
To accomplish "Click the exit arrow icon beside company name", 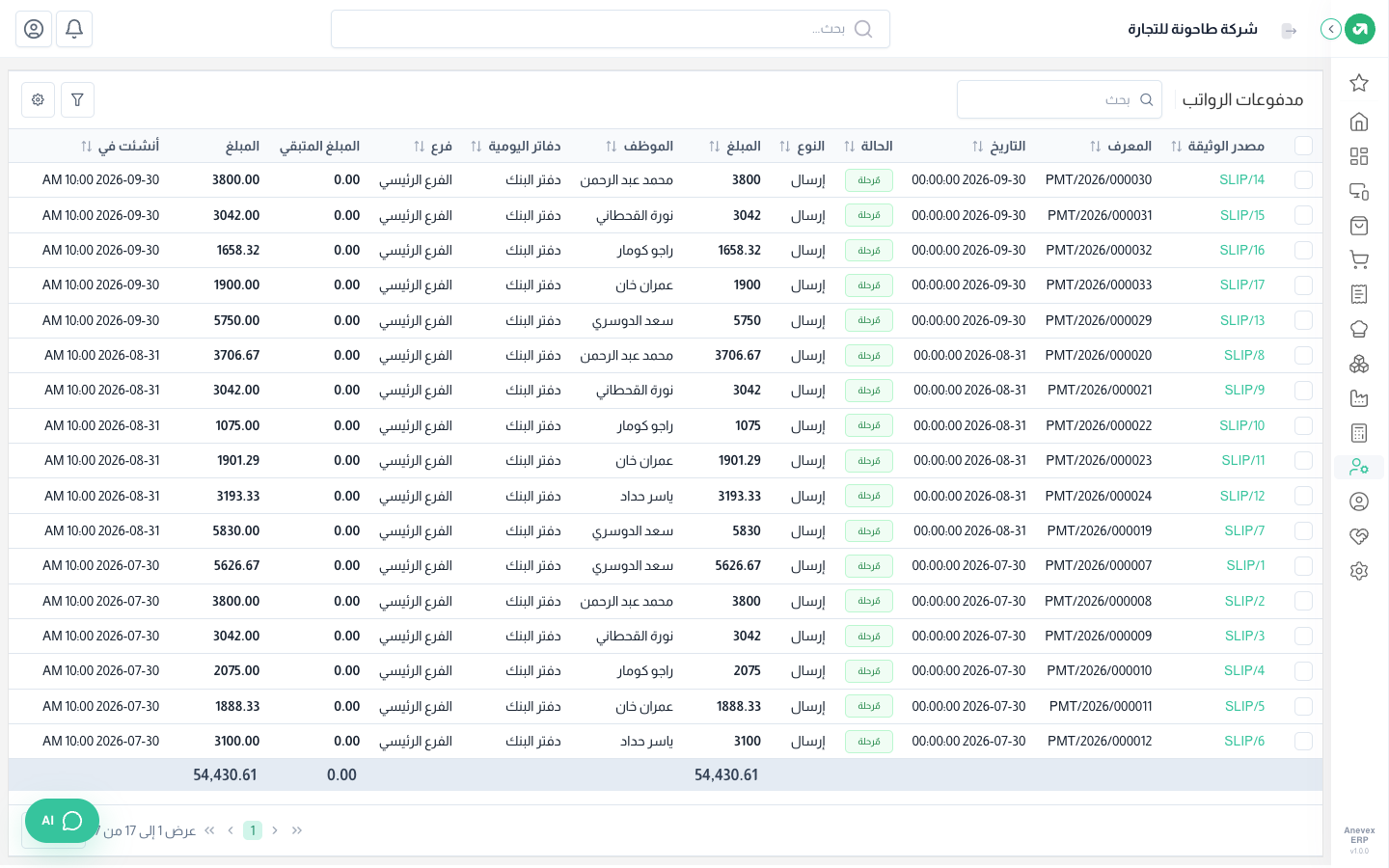I will point(1290,31).
